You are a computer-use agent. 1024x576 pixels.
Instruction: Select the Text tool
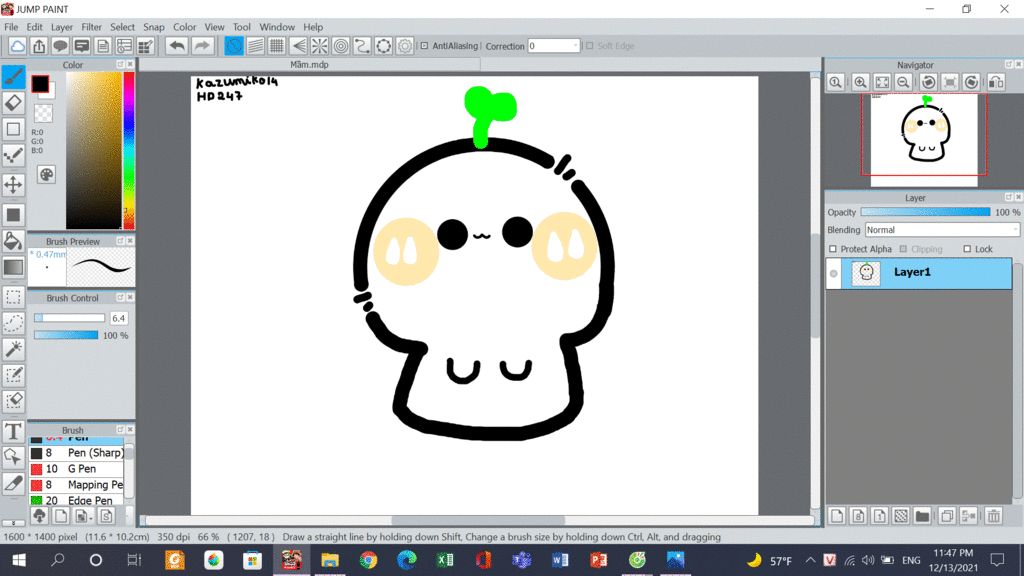(13, 432)
